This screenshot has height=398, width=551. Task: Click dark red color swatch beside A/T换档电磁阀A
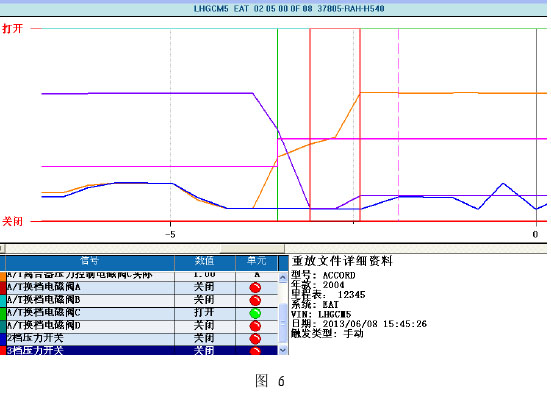(x=3, y=287)
